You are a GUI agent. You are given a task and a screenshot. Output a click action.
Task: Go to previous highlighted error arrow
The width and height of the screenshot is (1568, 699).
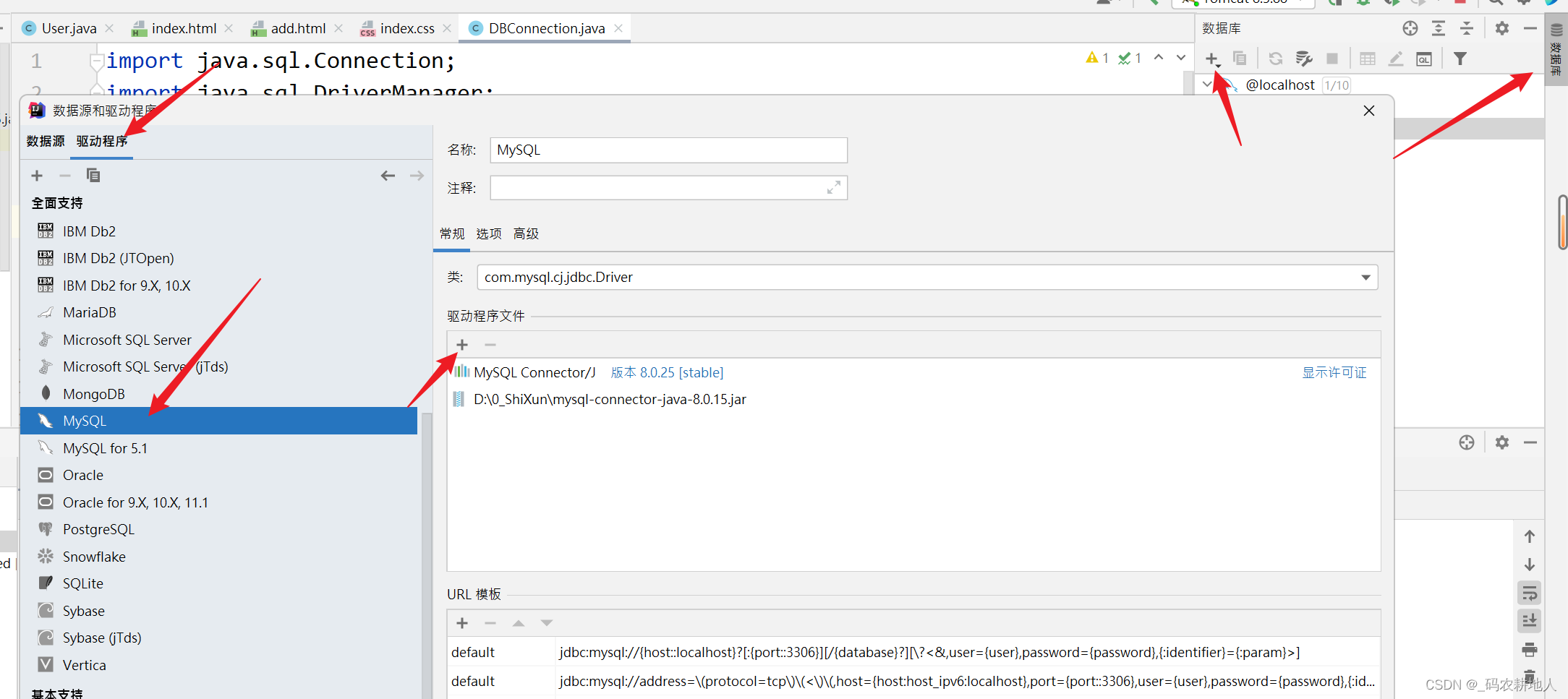1159,58
